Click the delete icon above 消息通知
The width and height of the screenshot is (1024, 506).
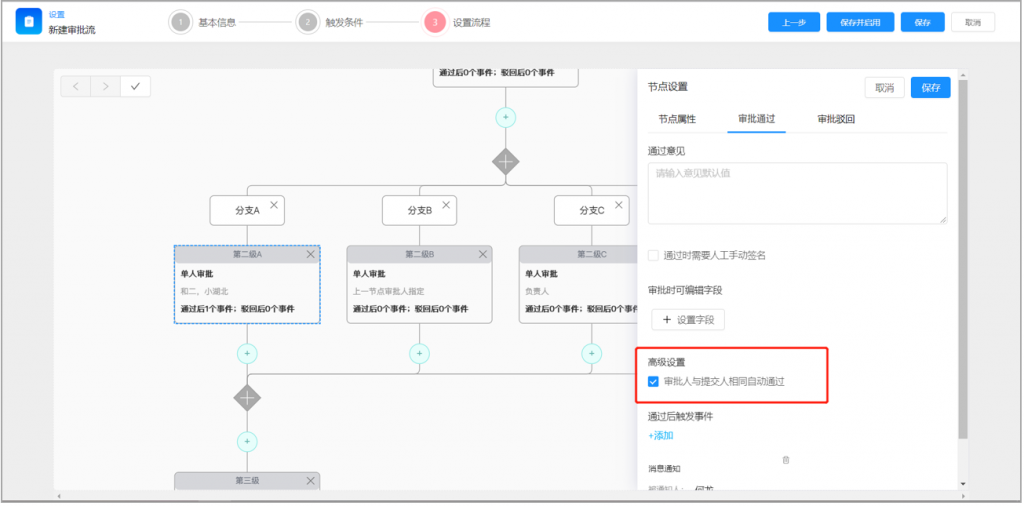click(786, 460)
